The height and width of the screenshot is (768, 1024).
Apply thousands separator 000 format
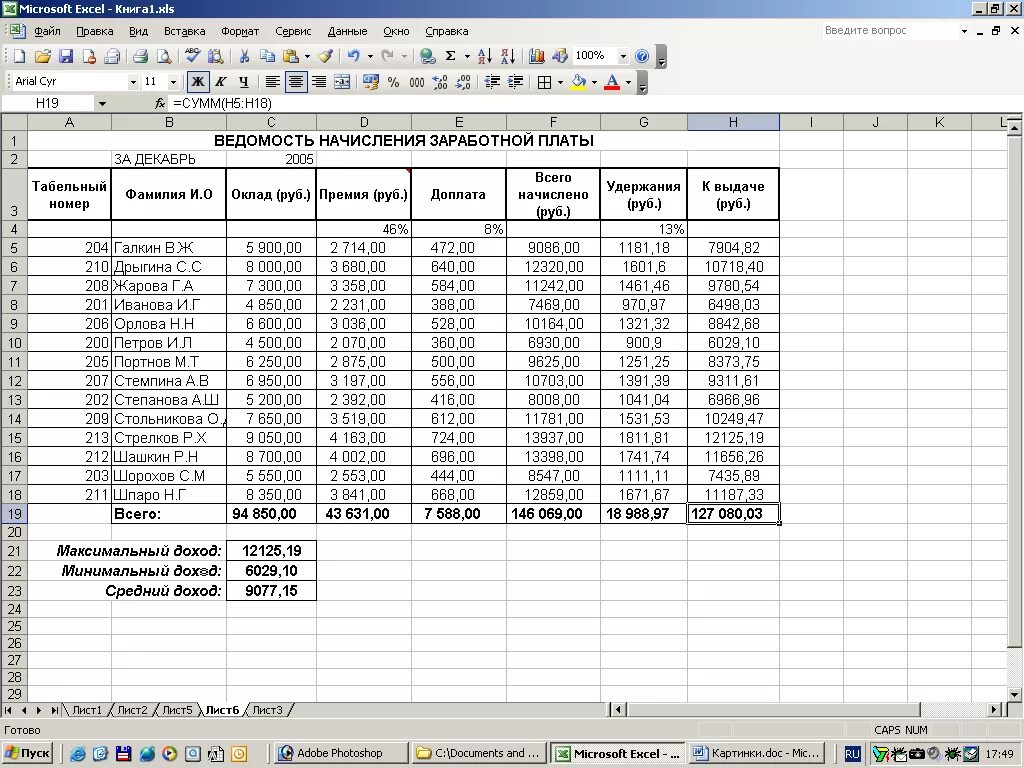(417, 82)
